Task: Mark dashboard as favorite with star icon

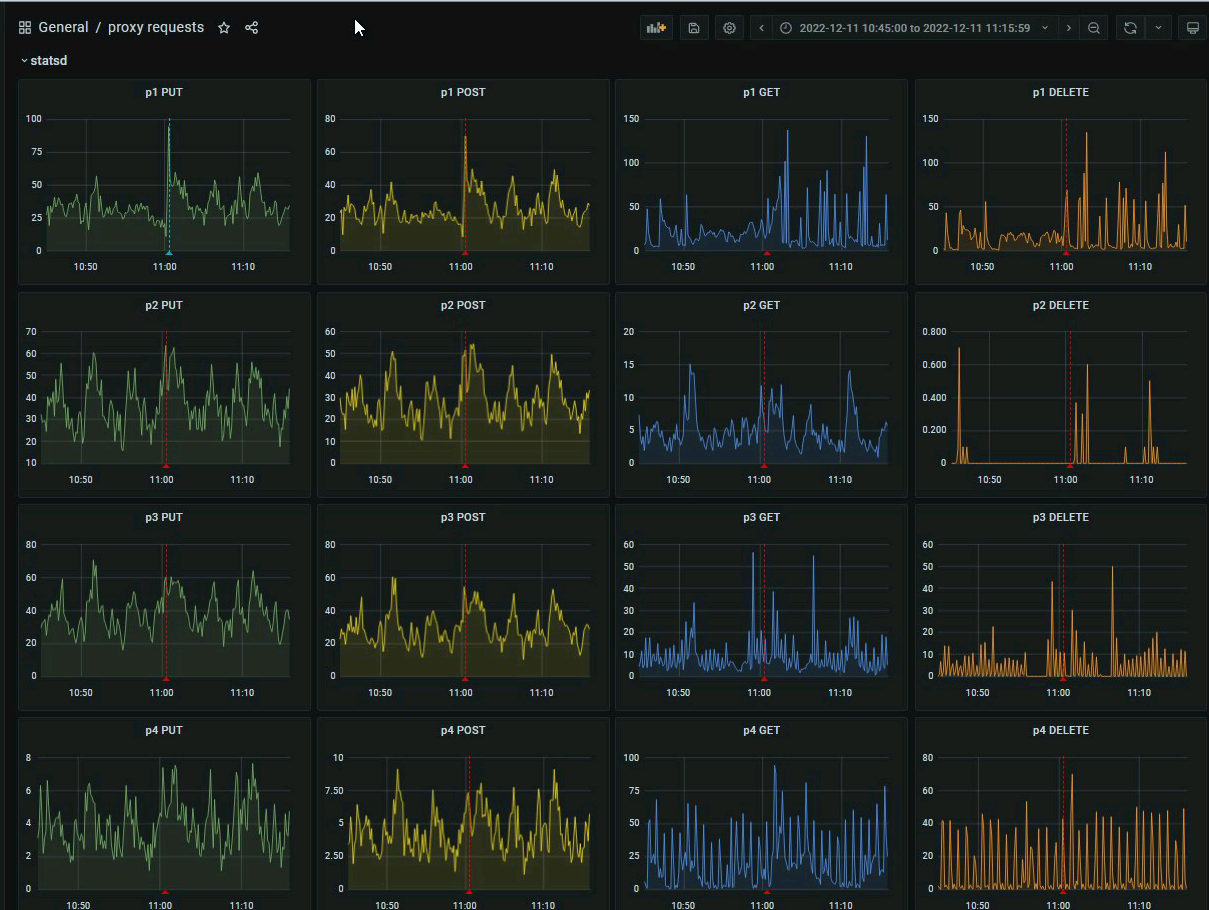Action: pyautogui.click(x=224, y=28)
